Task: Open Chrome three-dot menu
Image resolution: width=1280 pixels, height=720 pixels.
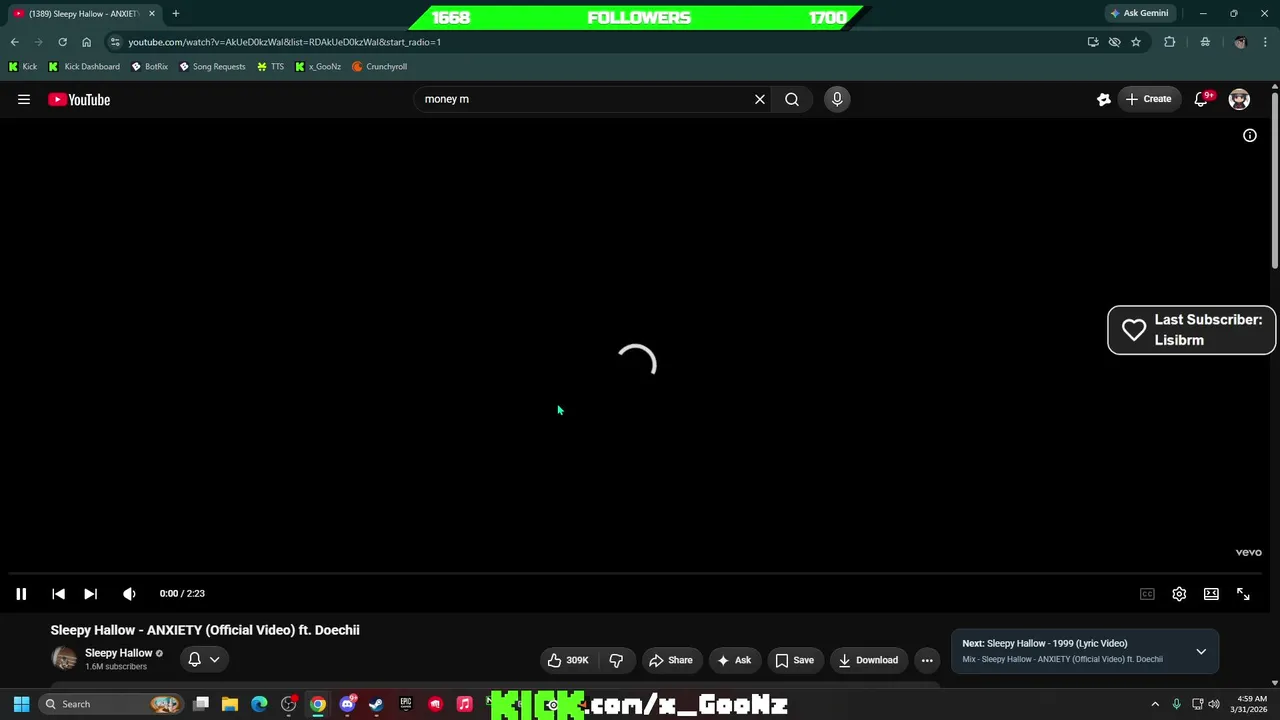Action: coord(1266,42)
